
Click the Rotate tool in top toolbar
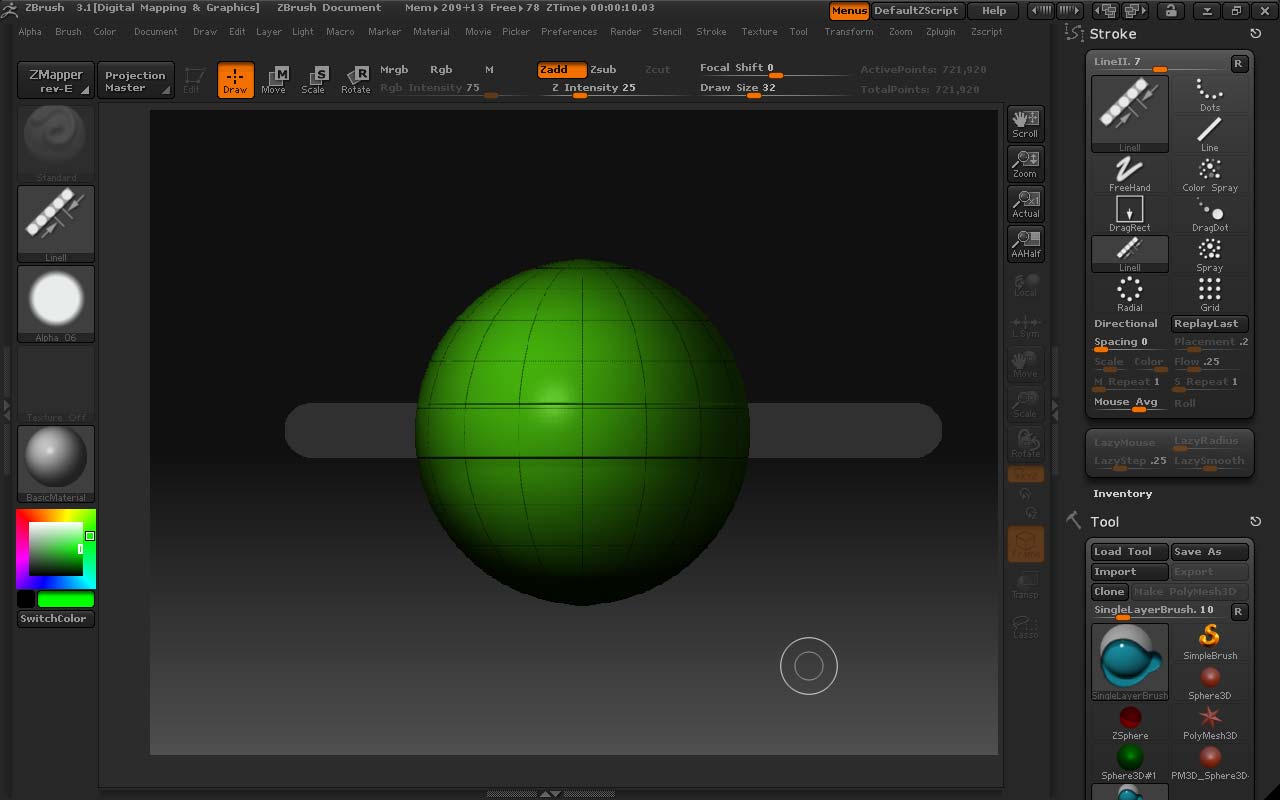click(355, 80)
